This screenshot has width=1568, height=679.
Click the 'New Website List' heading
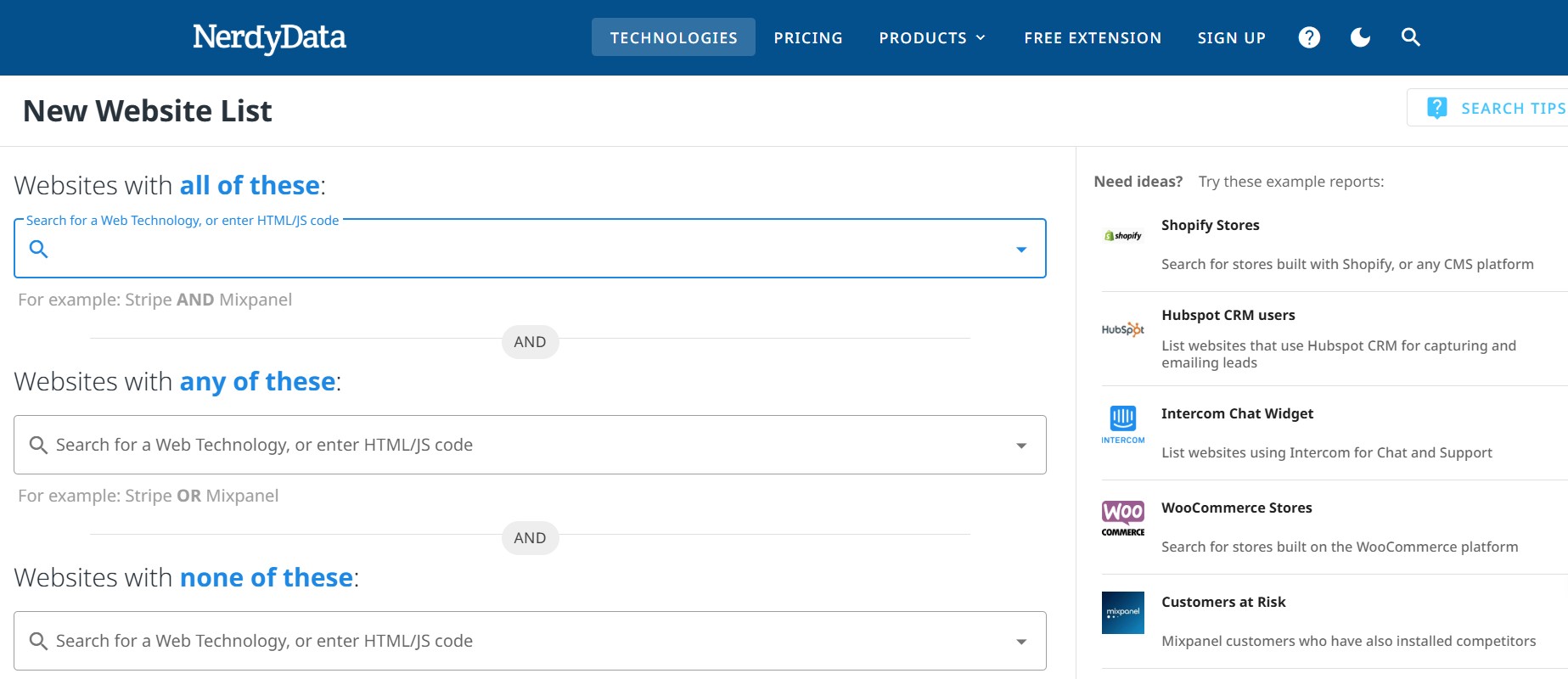148,111
